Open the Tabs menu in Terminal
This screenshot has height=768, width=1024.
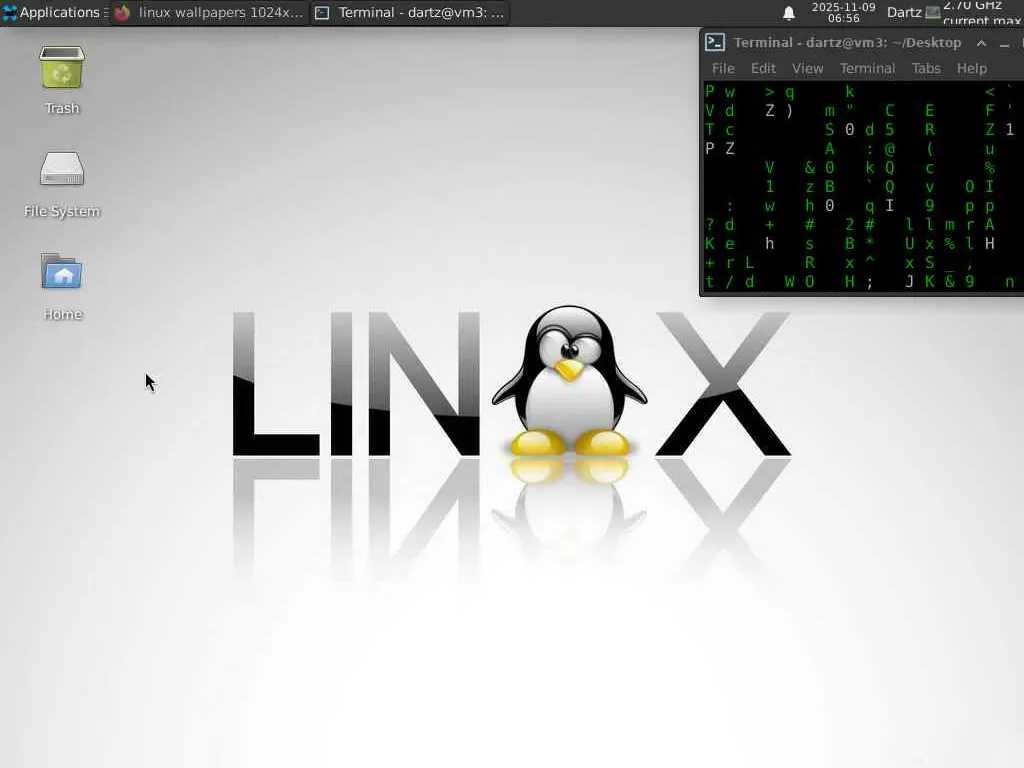(x=926, y=68)
